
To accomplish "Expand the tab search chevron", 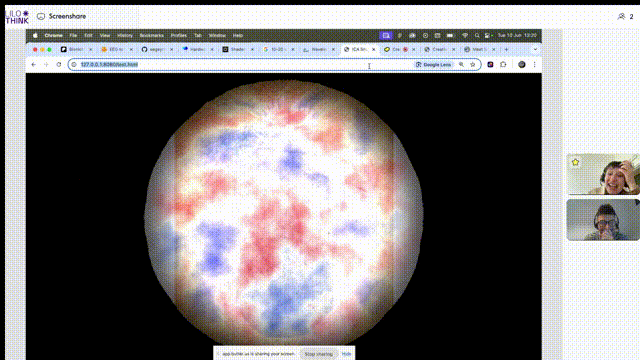I will (535, 49).
